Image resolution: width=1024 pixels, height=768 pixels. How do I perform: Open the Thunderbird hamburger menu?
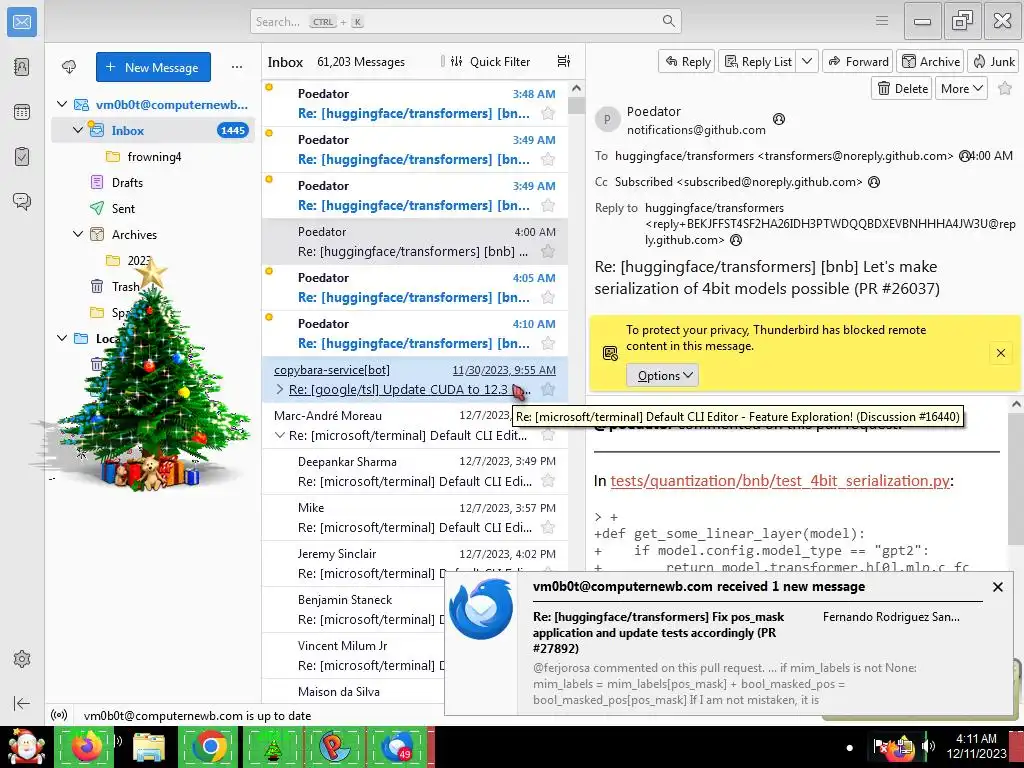tap(882, 21)
